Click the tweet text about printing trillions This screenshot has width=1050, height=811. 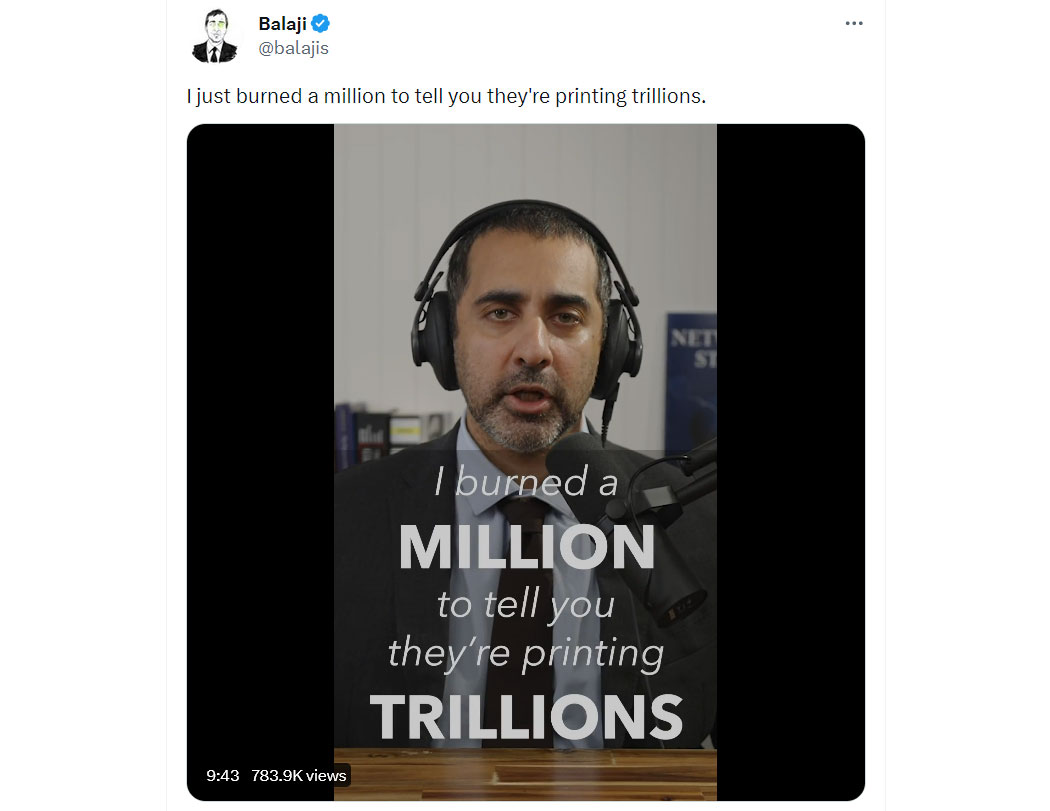tap(447, 96)
